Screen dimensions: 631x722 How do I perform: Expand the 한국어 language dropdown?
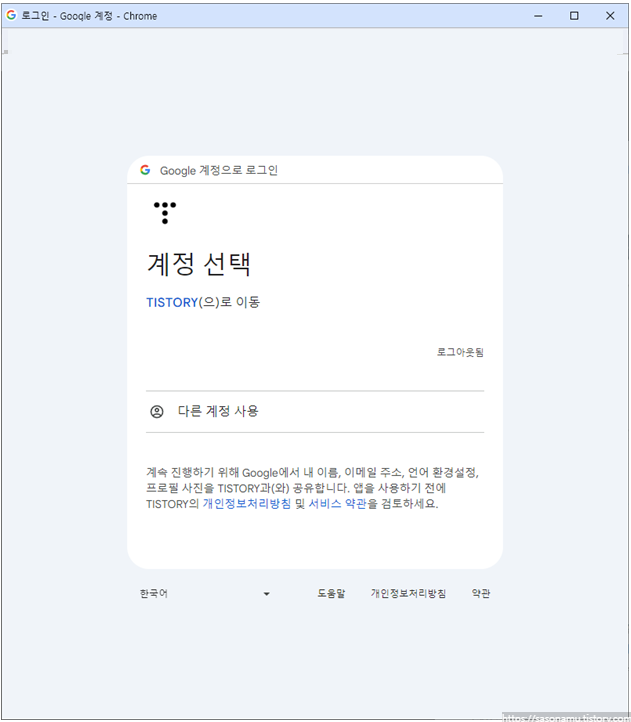205,594
